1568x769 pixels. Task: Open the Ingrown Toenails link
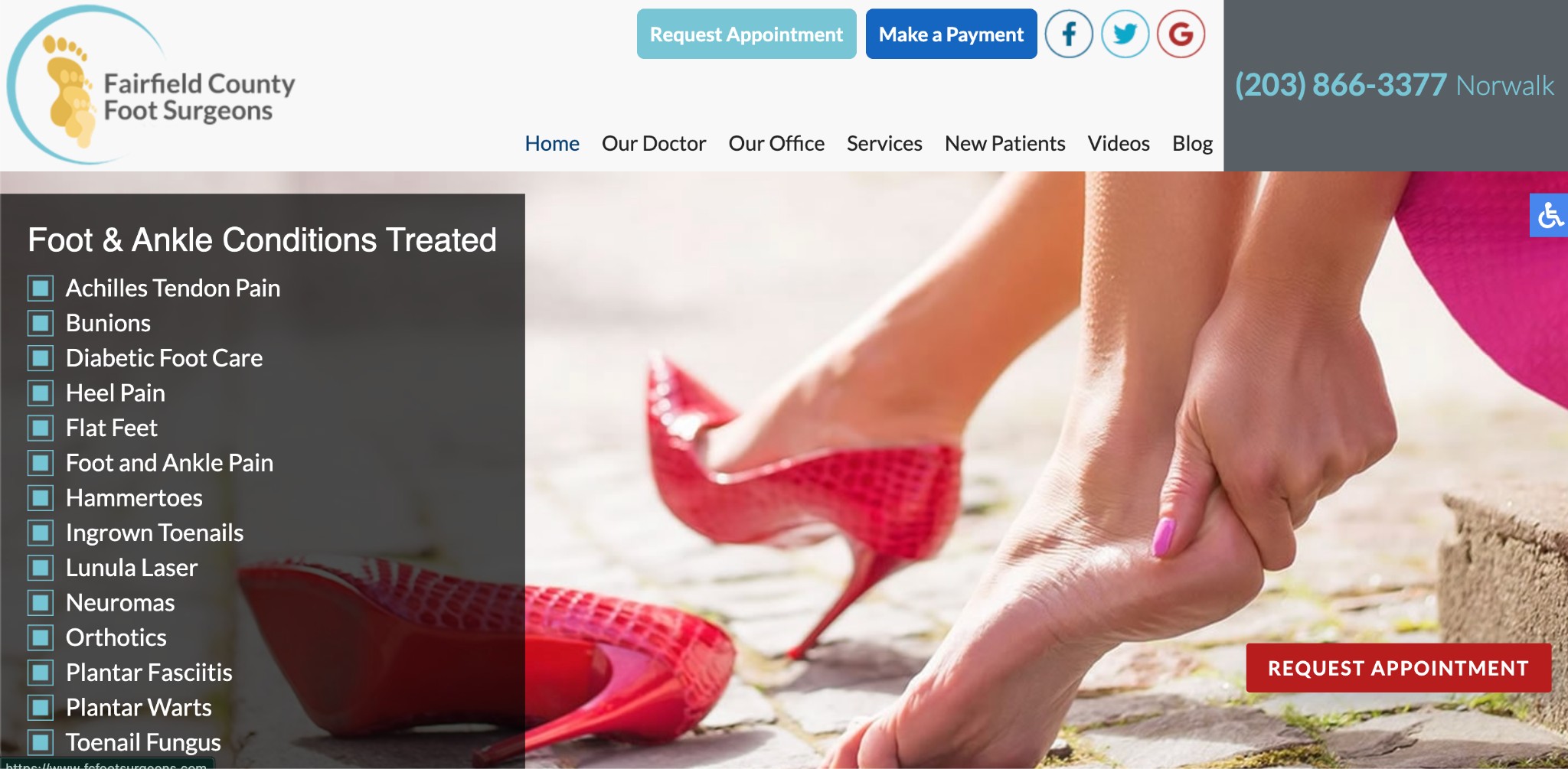coord(155,533)
